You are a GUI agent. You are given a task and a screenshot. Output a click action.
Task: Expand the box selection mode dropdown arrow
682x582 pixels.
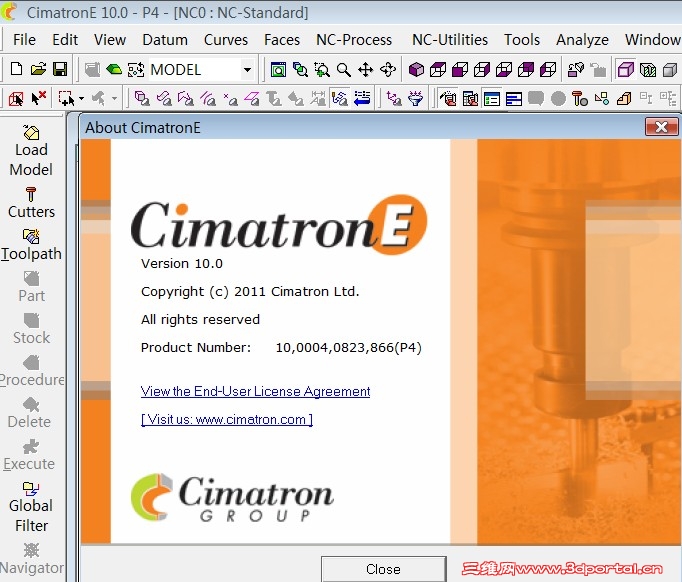[81, 99]
